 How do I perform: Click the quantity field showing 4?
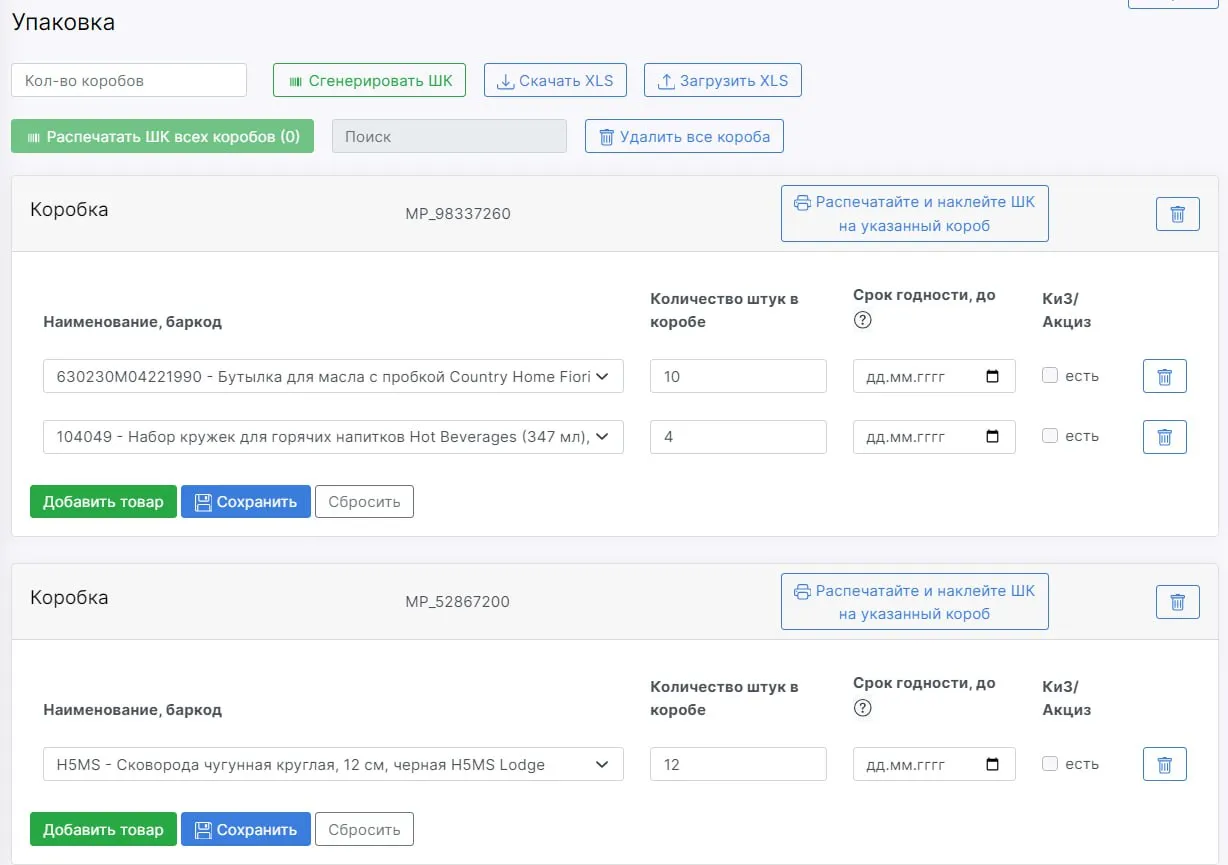click(x=738, y=437)
